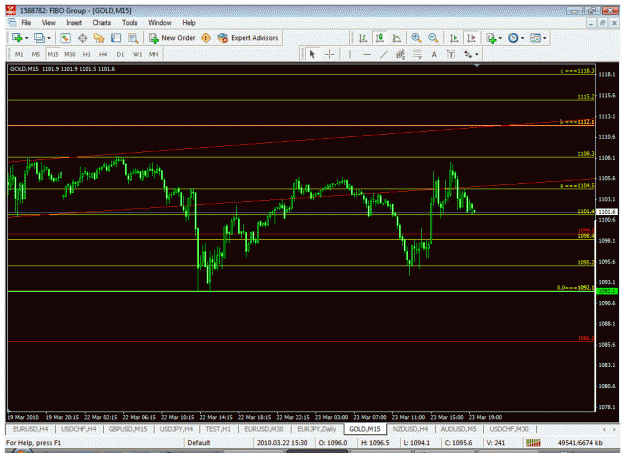625x453 pixels.
Task: Expand the Indicators dropdown arrow
Action: [x=500, y=39]
